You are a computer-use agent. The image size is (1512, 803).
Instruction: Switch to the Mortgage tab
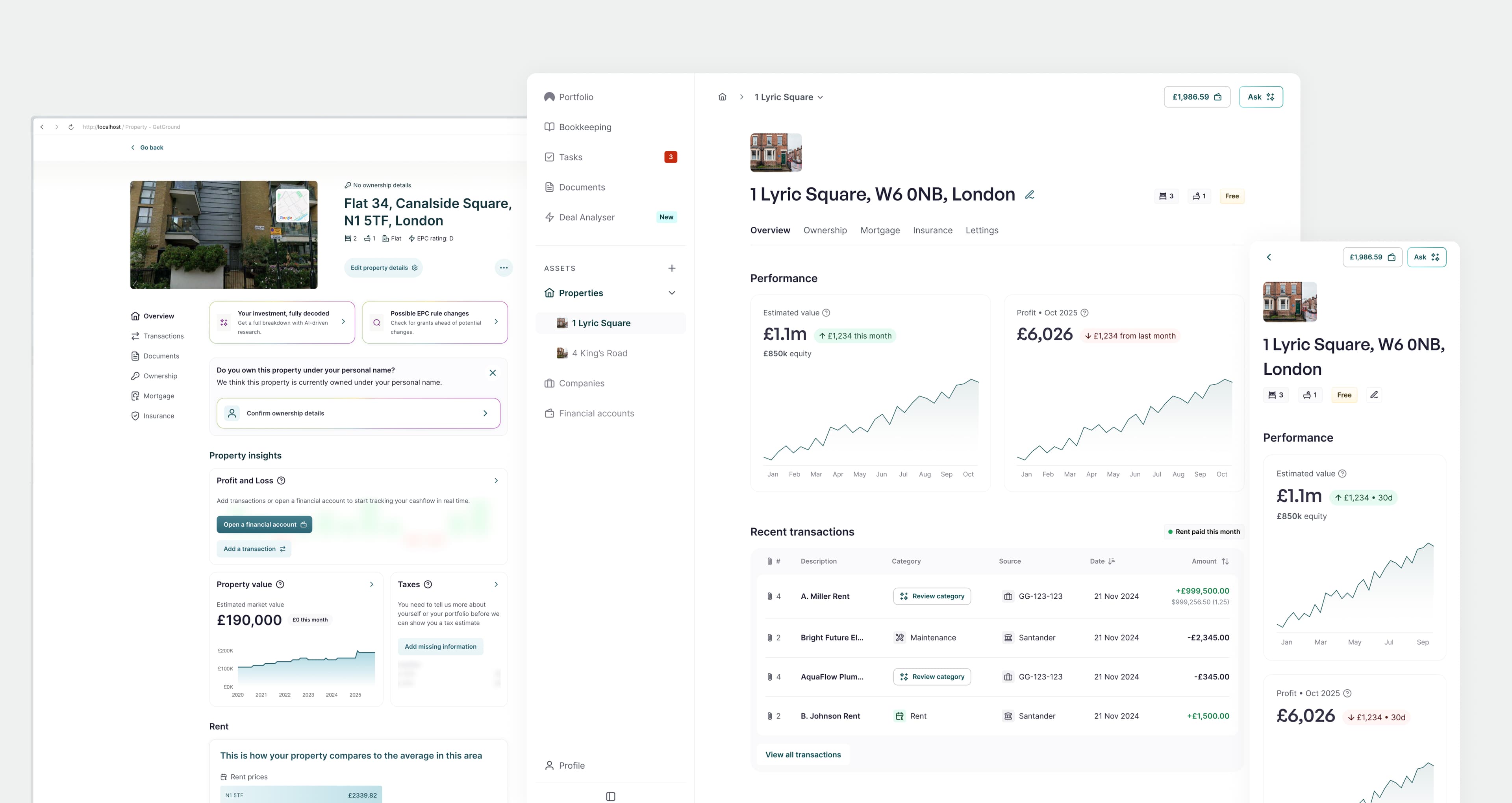880,230
